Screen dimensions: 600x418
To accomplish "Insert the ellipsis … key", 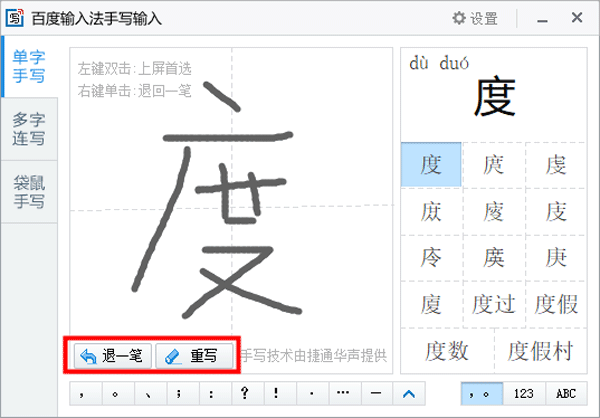I will click(x=344, y=393).
